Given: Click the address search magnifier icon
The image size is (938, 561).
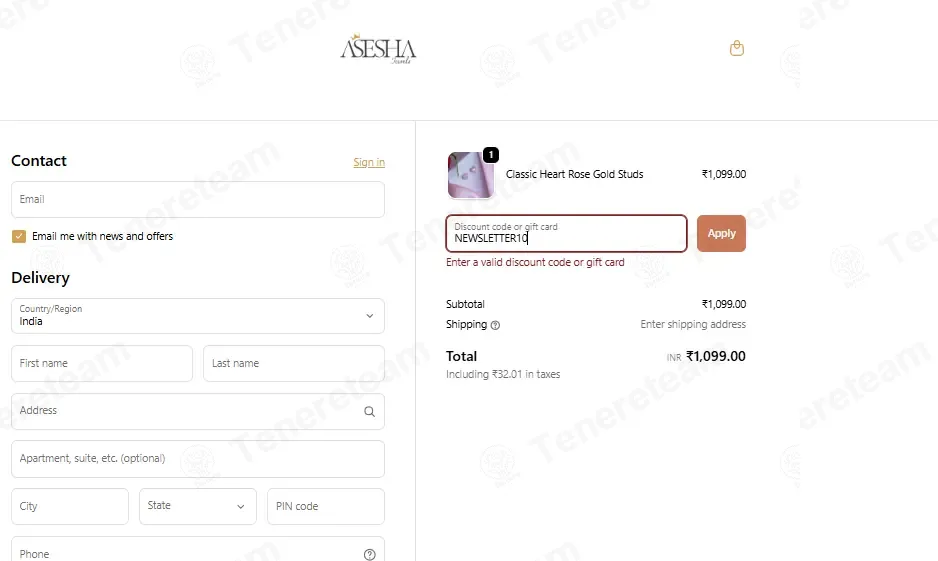Looking at the screenshot, I should click(x=370, y=411).
